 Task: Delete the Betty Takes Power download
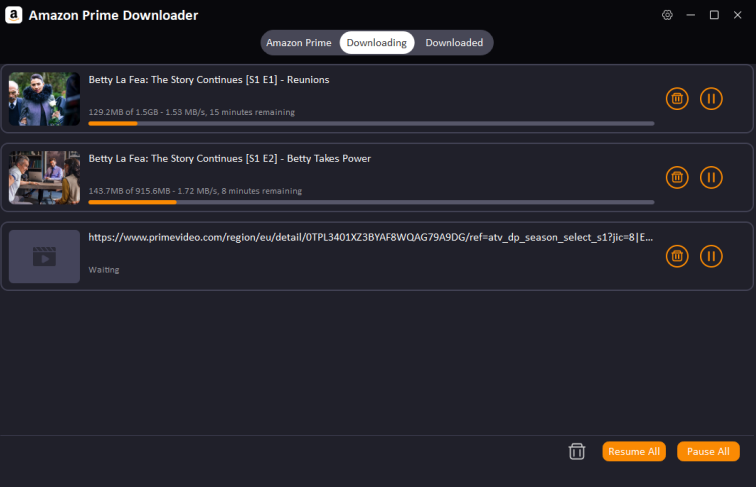(x=677, y=177)
